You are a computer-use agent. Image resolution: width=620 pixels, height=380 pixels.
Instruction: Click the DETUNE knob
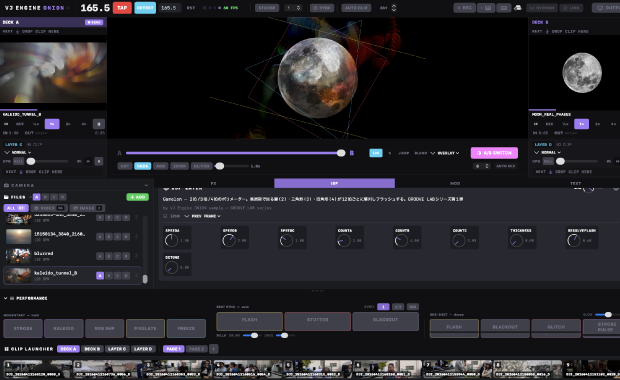click(171, 267)
